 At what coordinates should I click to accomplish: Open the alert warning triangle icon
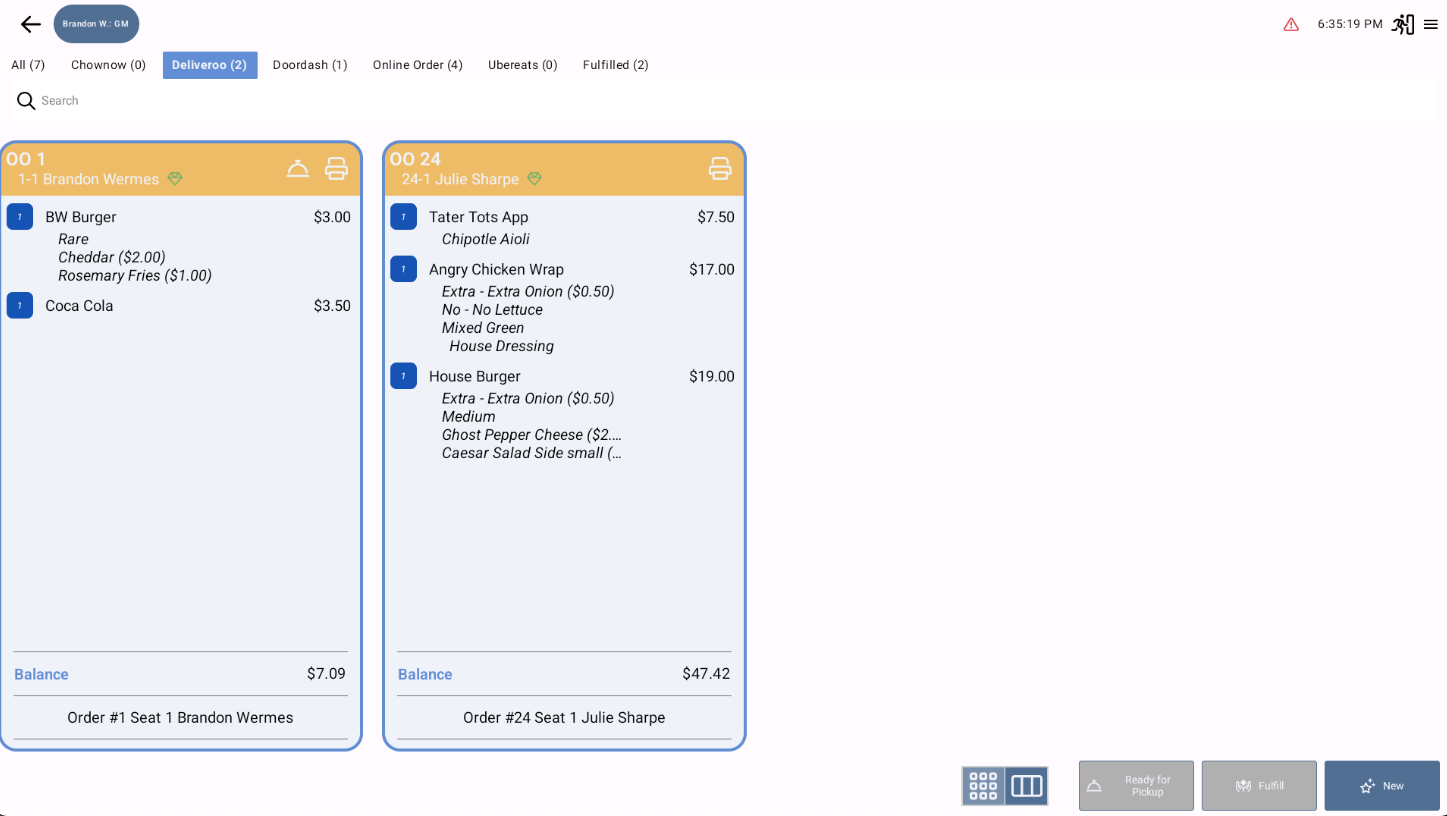pyautogui.click(x=1289, y=23)
